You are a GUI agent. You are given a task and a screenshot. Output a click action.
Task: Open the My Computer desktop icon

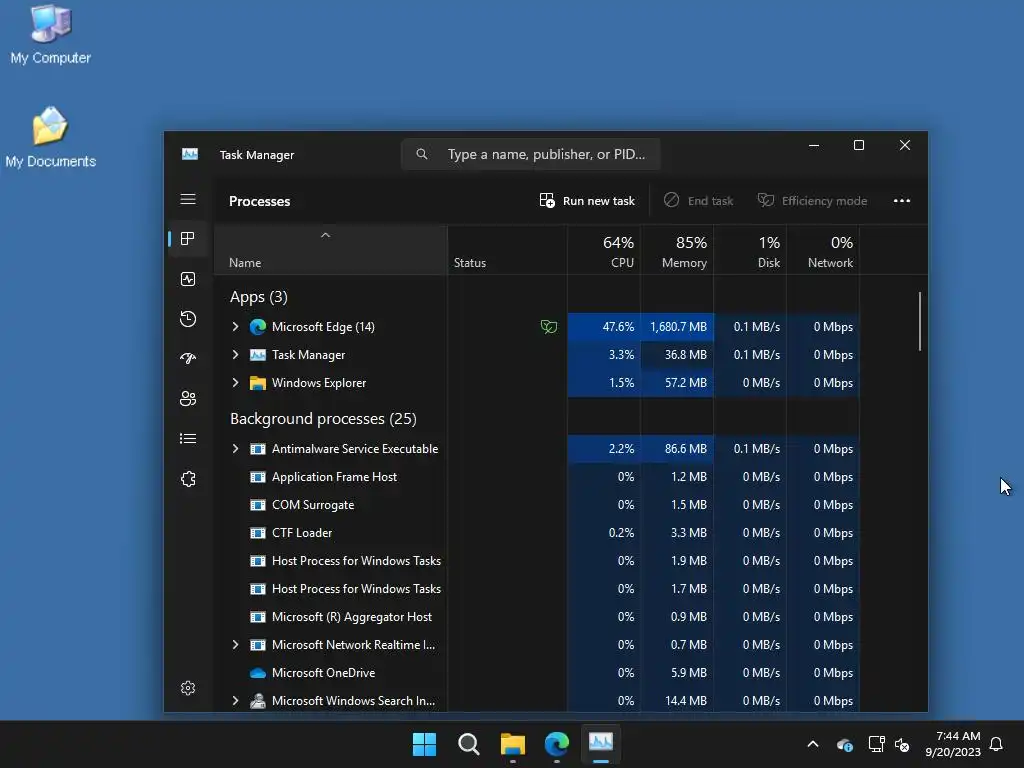[50, 35]
